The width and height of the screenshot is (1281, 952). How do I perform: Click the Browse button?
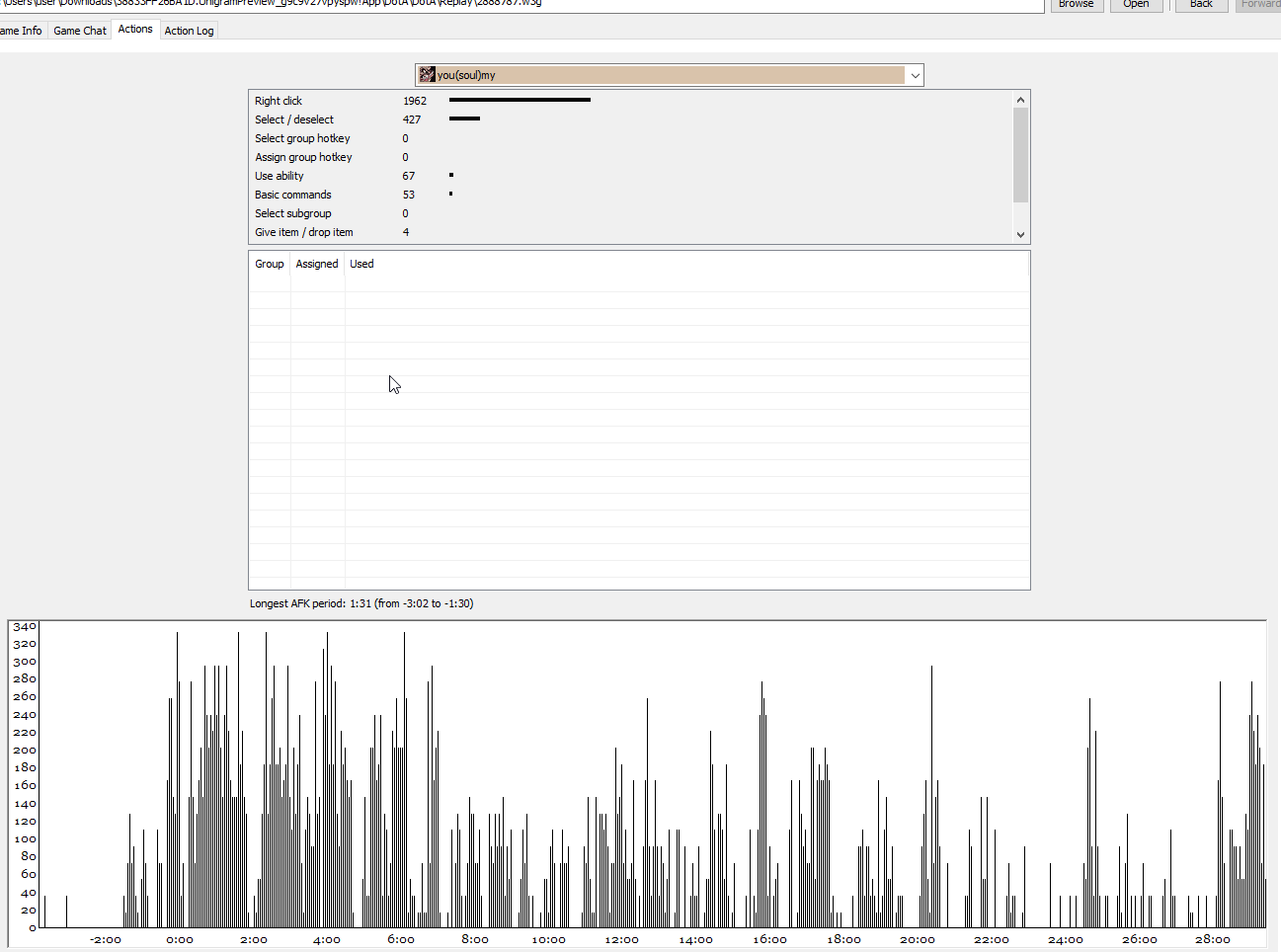[x=1076, y=4]
